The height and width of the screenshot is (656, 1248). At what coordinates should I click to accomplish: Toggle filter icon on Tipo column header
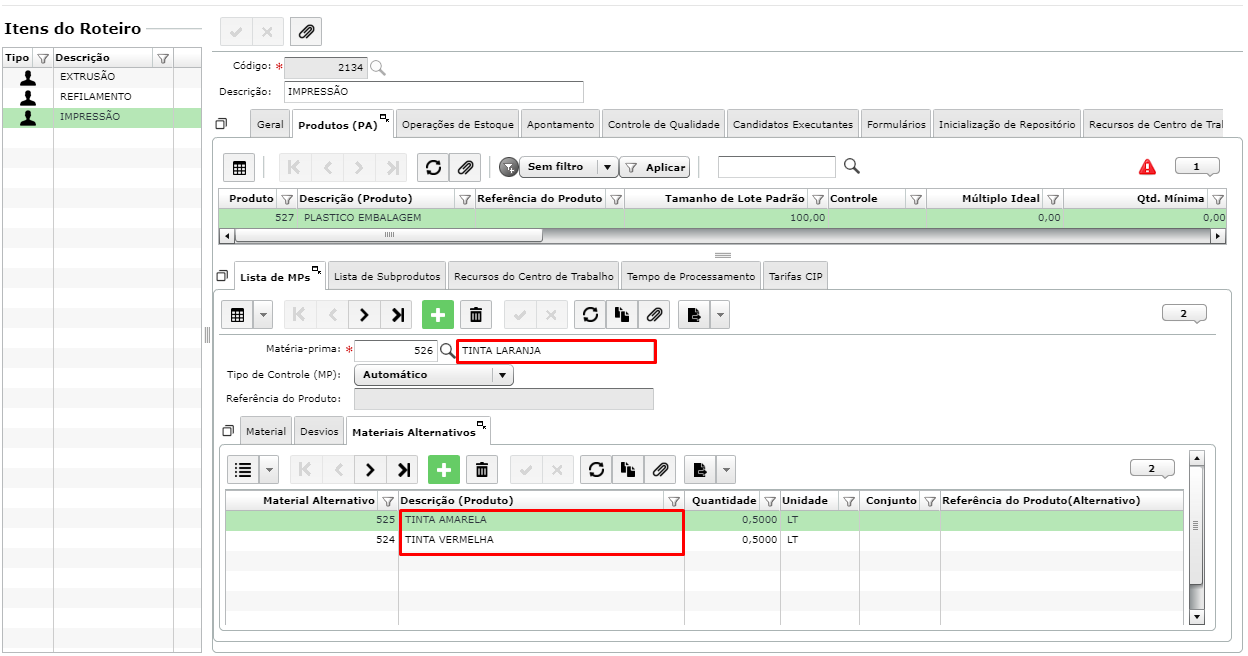pos(43,58)
